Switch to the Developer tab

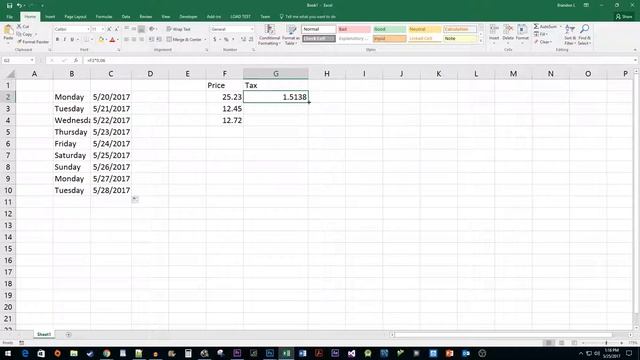(x=188, y=17)
